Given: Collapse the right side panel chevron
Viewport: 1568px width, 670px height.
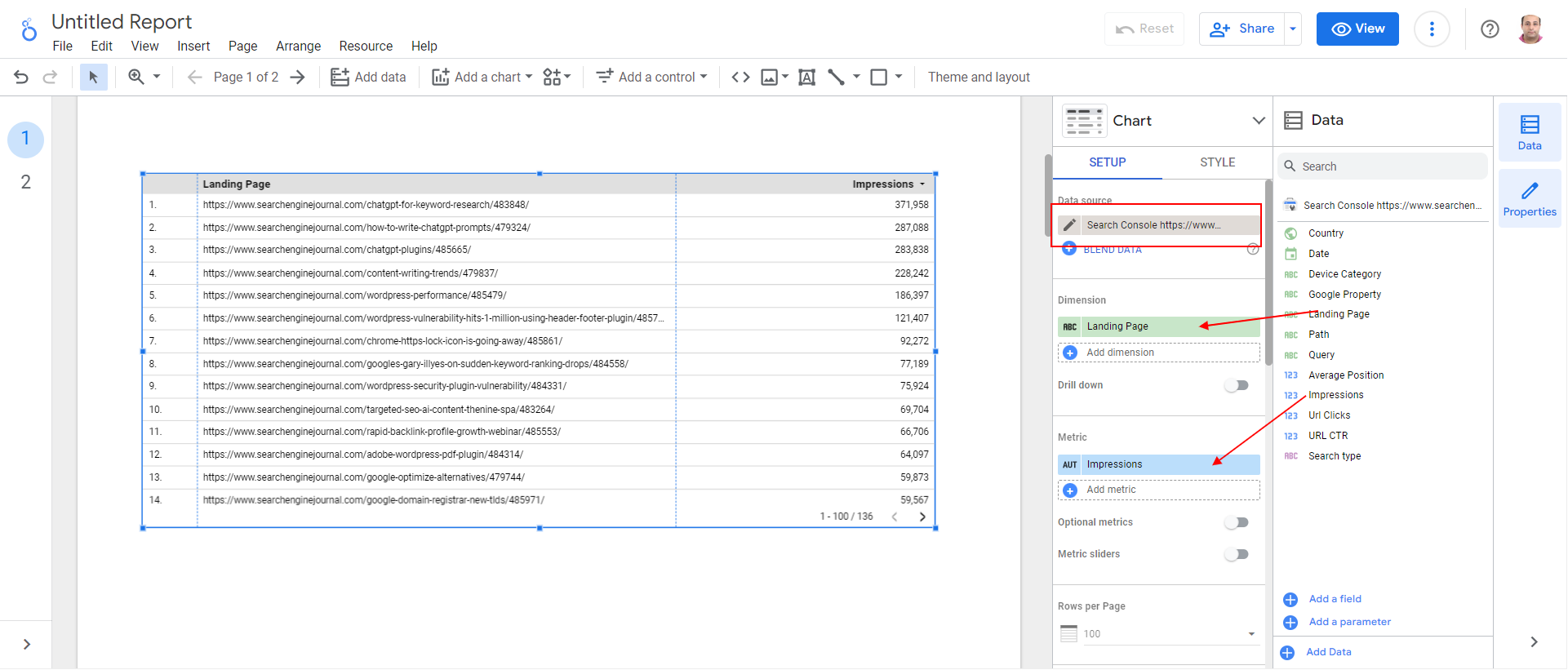Looking at the screenshot, I should (x=1534, y=642).
